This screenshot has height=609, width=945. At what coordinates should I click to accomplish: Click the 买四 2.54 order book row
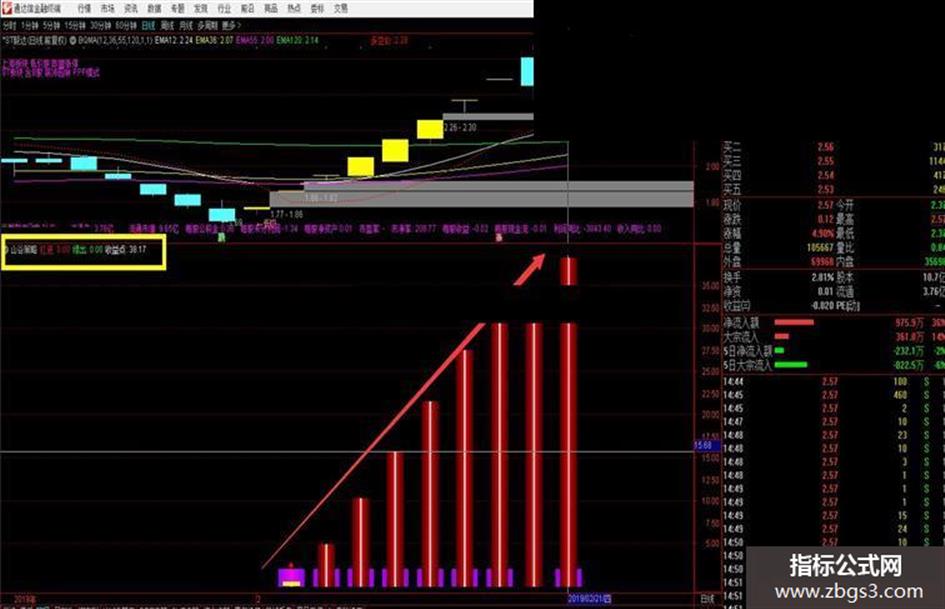pyautogui.click(x=834, y=175)
